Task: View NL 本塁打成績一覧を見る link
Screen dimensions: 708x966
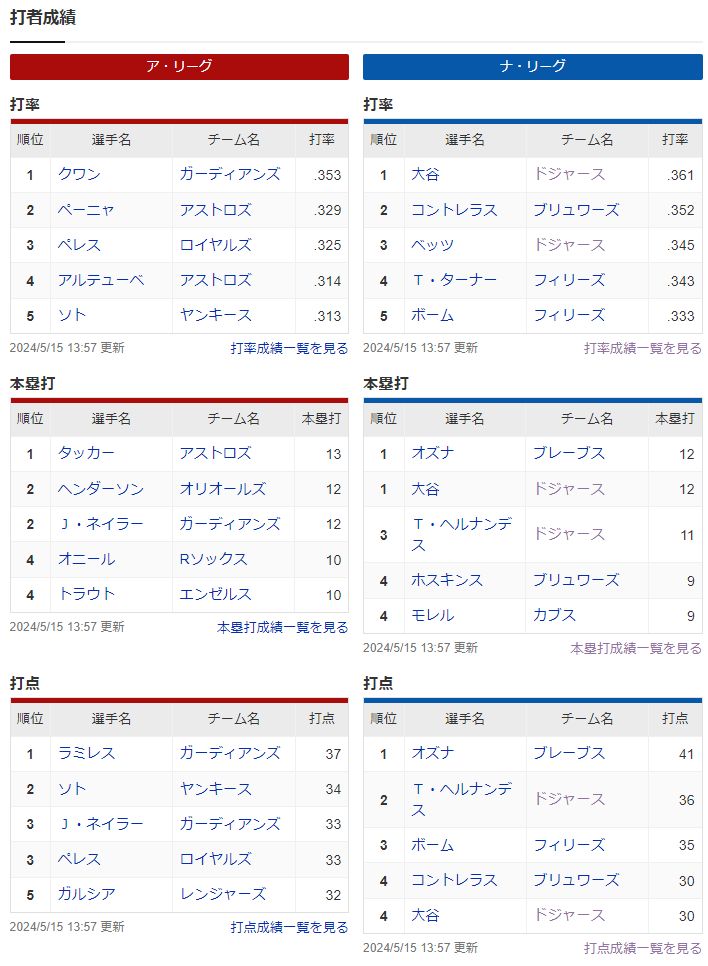Action: [636, 648]
